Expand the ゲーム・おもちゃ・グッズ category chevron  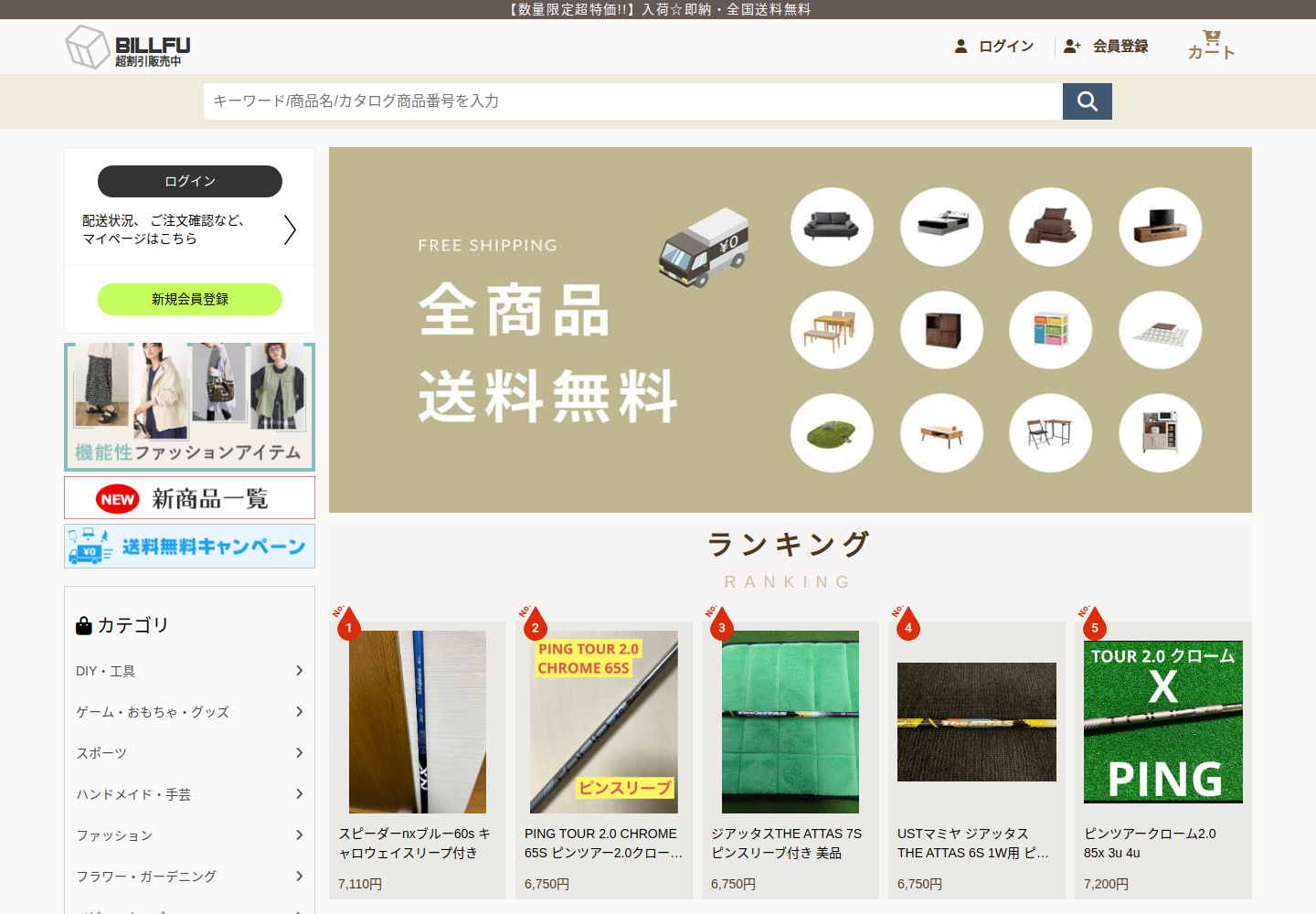299,712
